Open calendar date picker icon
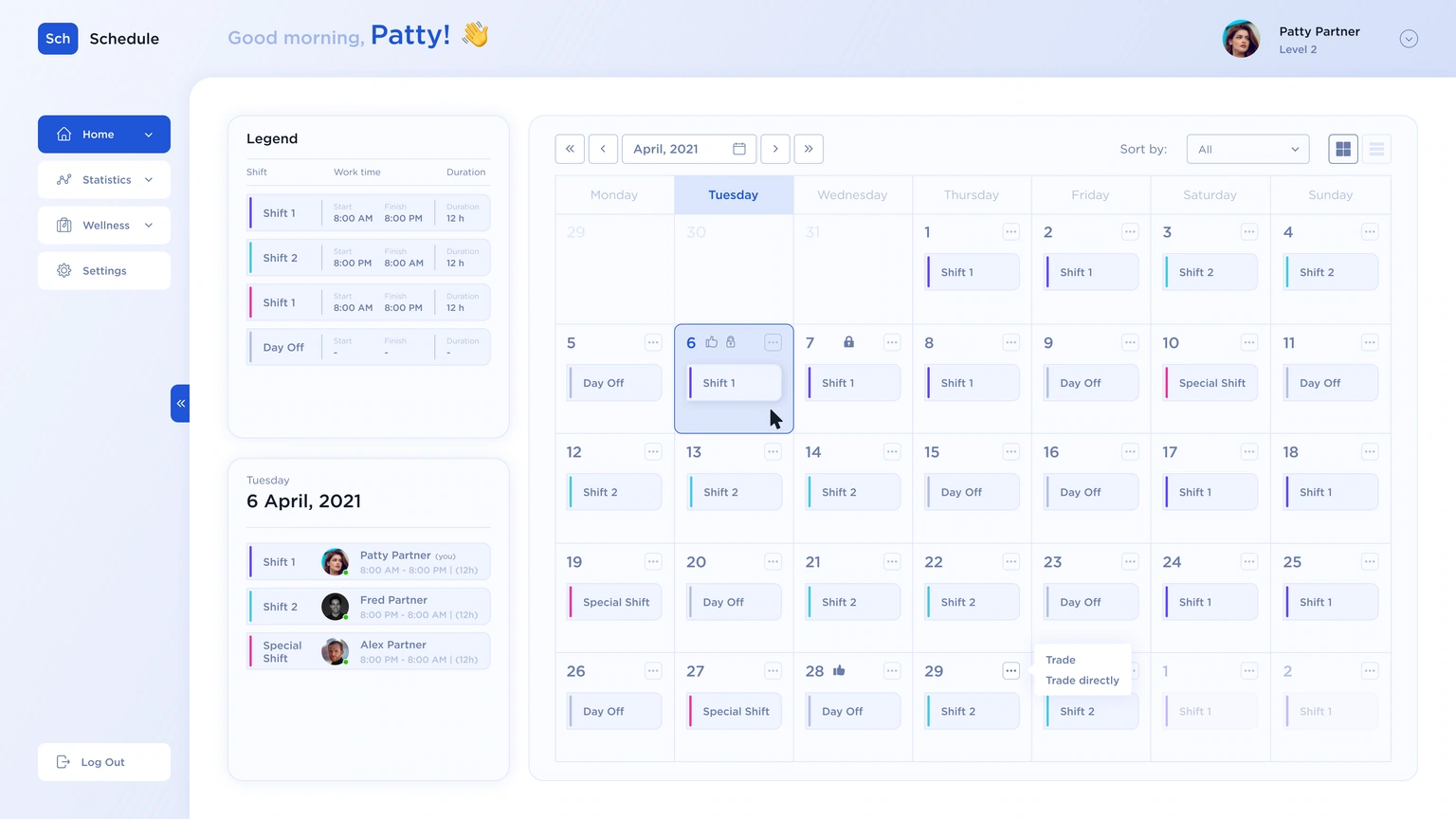 click(739, 149)
